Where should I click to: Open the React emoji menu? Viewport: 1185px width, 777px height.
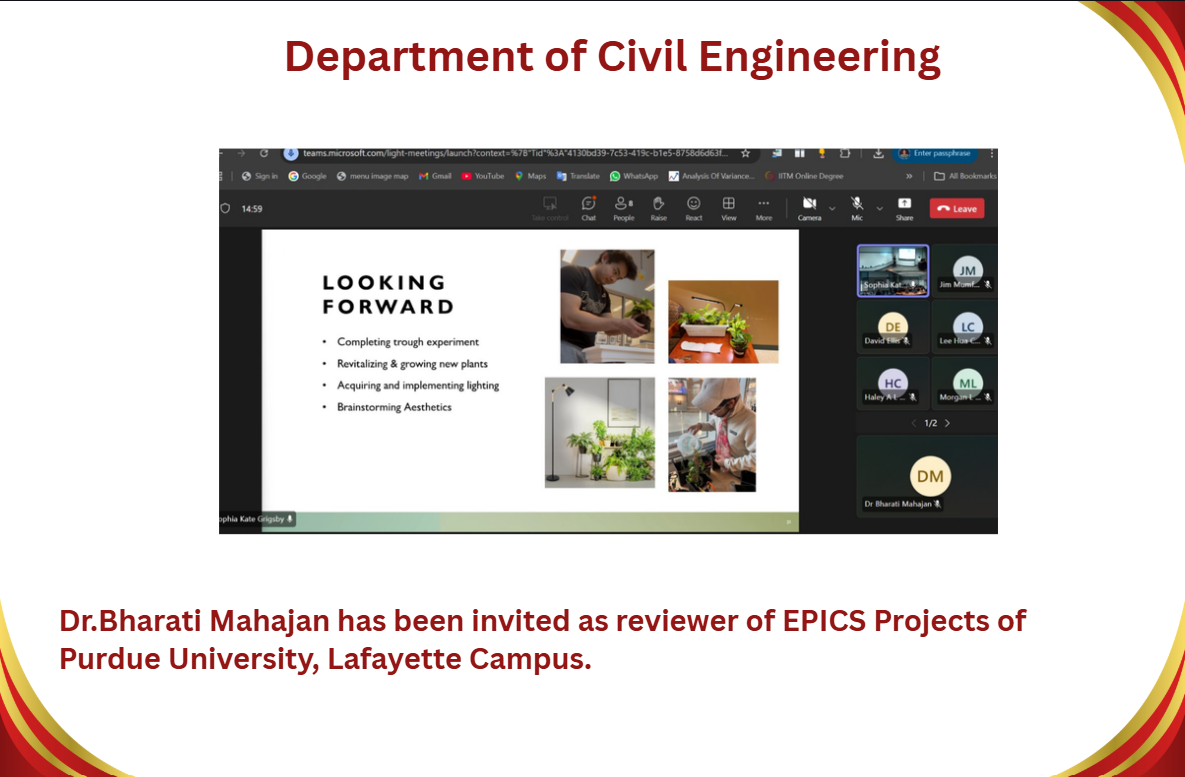(x=694, y=207)
